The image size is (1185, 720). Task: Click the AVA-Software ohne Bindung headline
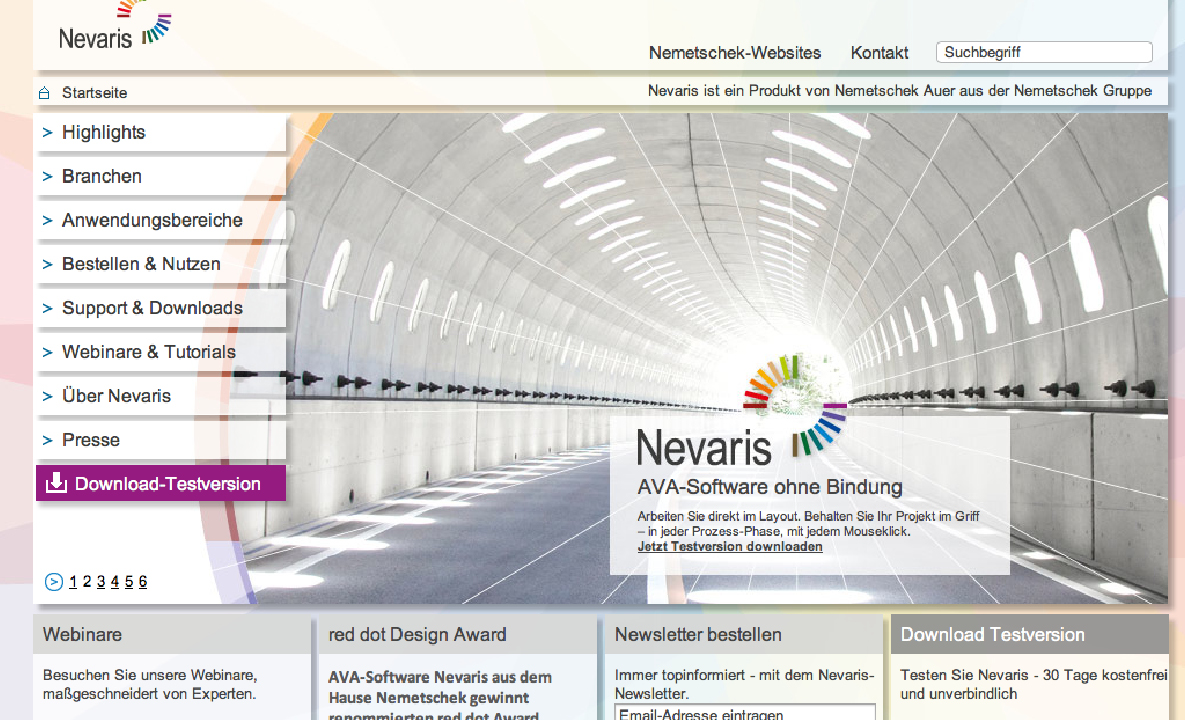pos(770,487)
